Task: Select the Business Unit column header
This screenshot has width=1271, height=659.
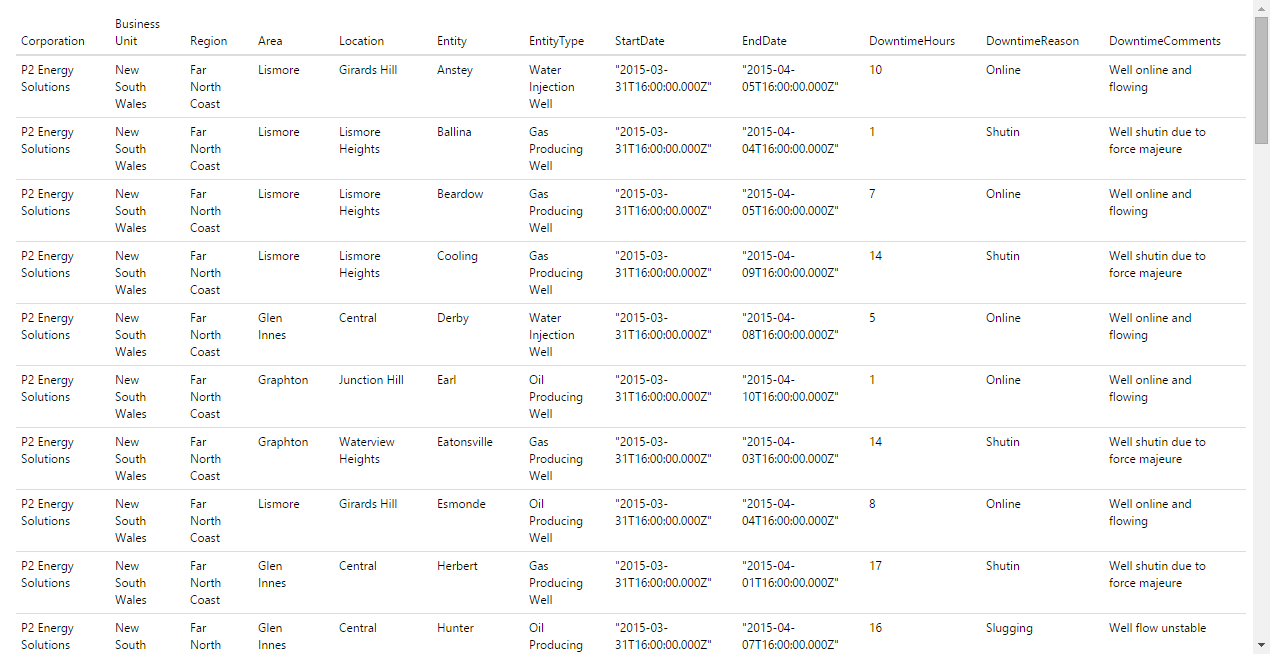Action: (x=137, y=32)
